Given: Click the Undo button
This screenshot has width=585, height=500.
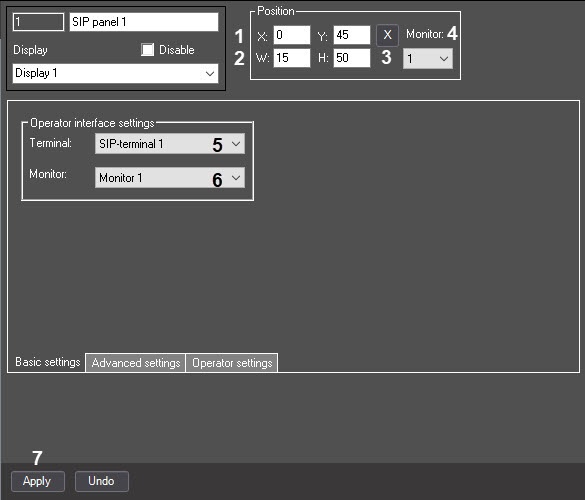Looking at the screenshot, I should (102, 481).
